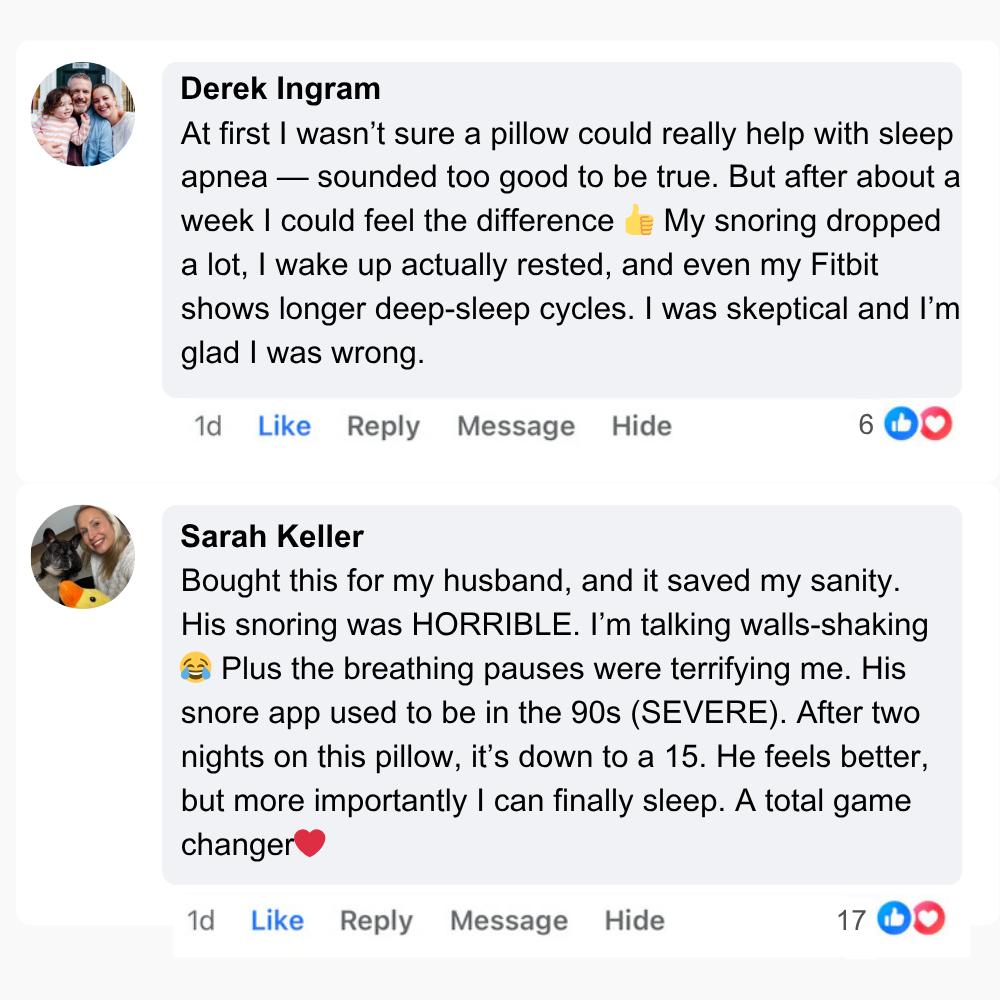Click the 1d timestamp on Sarah's comment

(201, 920)
